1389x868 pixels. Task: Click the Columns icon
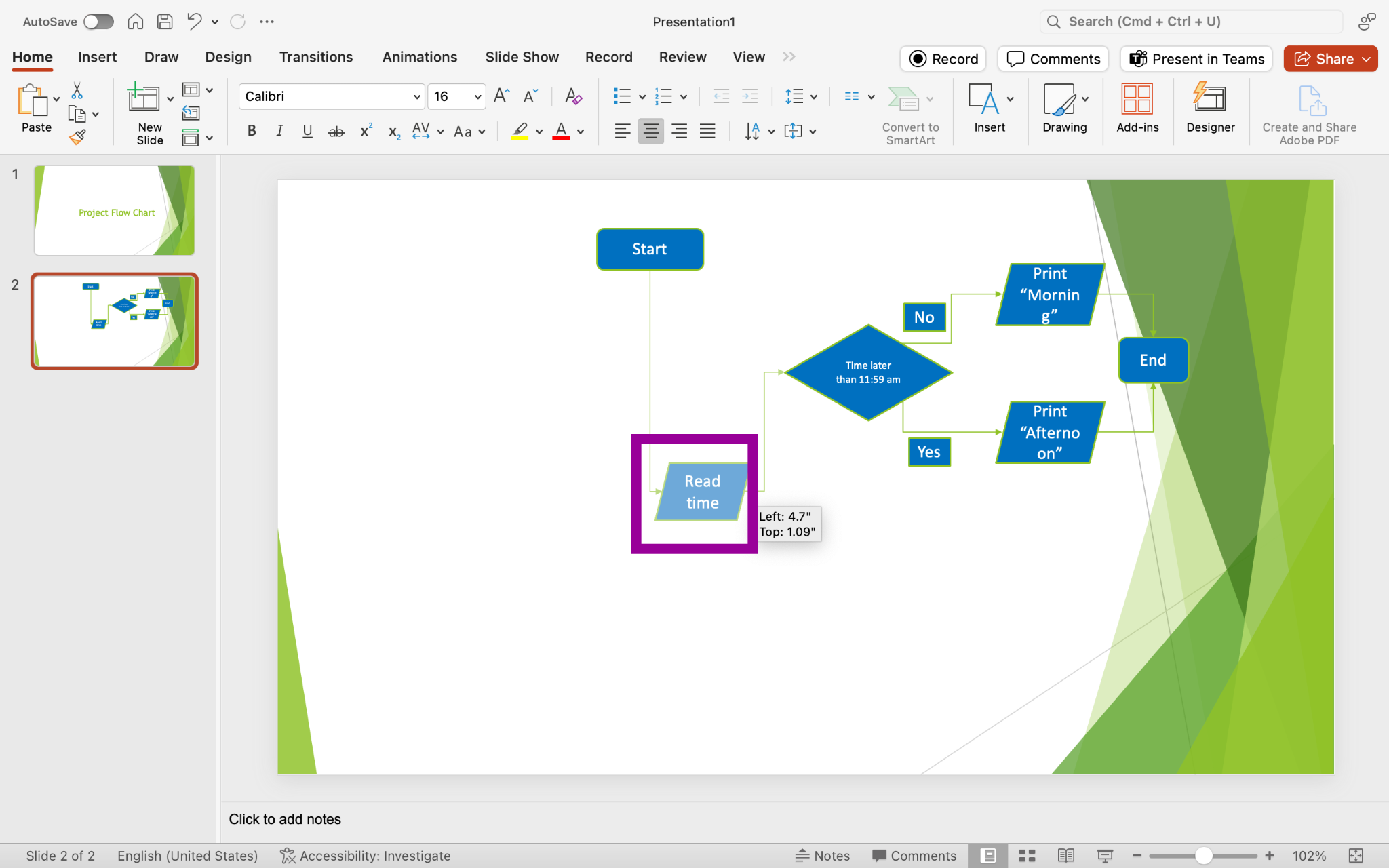pos(852,96)
